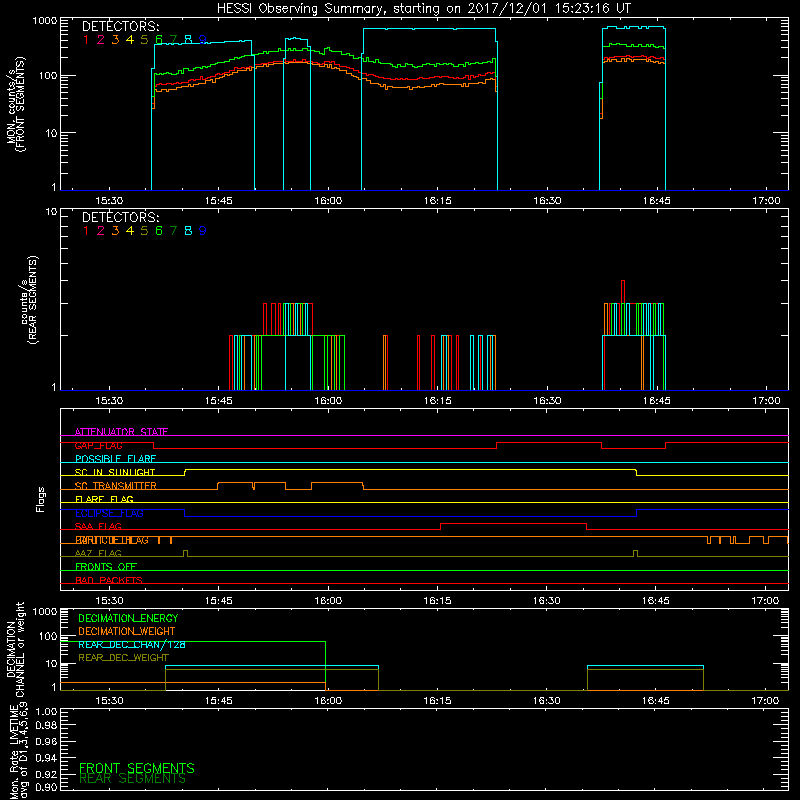
Task: Click the 1000 y-axis value on the decimation plot
Action: tap(45, 611)
